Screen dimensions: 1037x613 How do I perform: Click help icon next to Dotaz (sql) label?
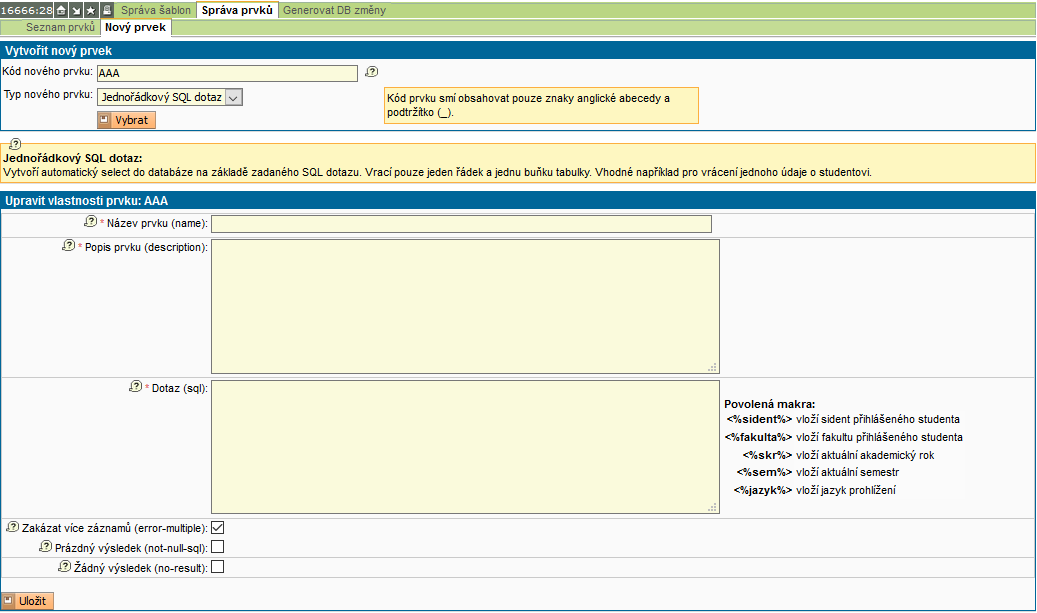point(137,387)
